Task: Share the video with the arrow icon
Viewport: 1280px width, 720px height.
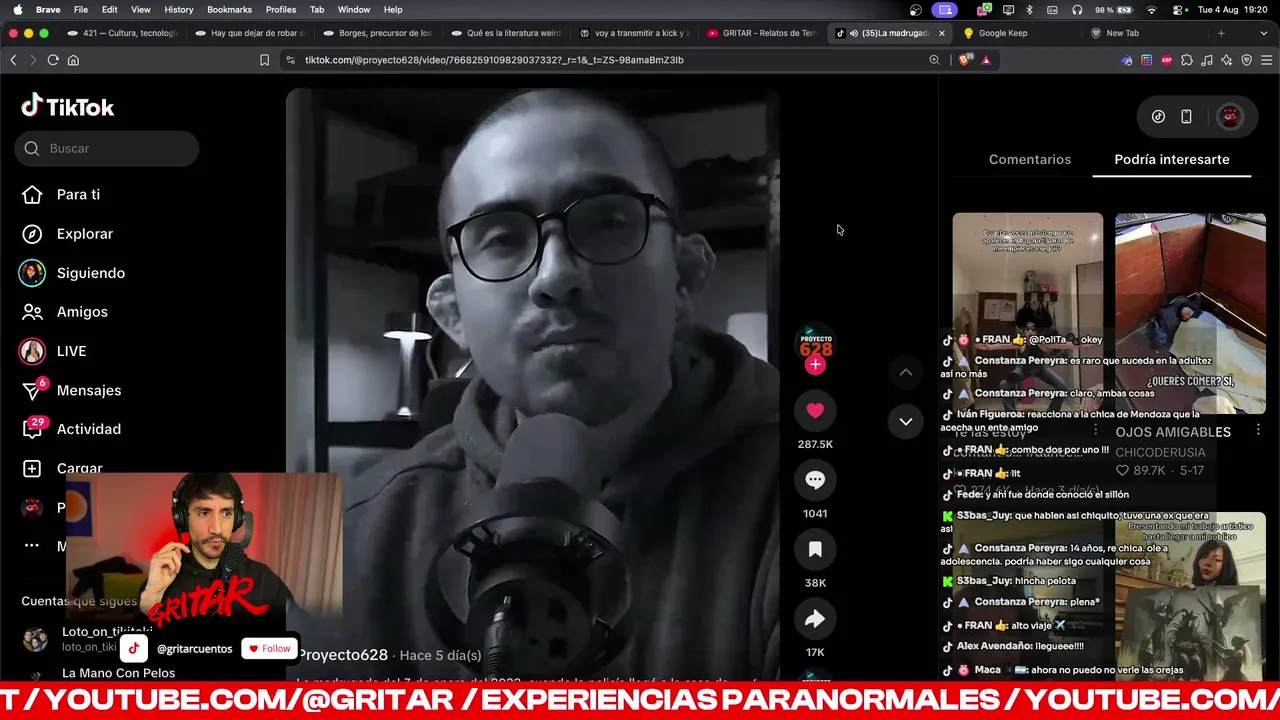Action: 815,619
